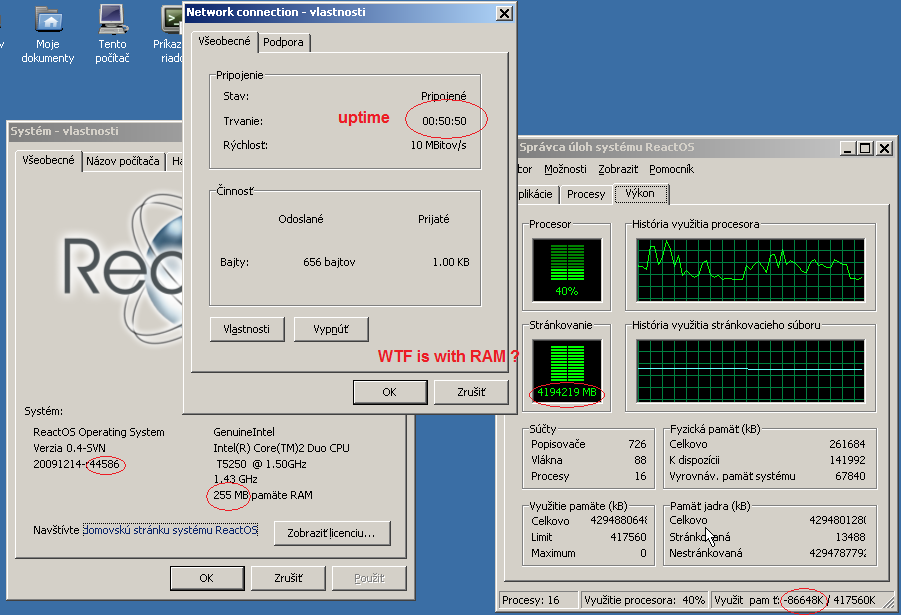Click the Procesor usage gauge showing 40%
Viewport: 901px width, 615px height.
[x=567, y=270]
